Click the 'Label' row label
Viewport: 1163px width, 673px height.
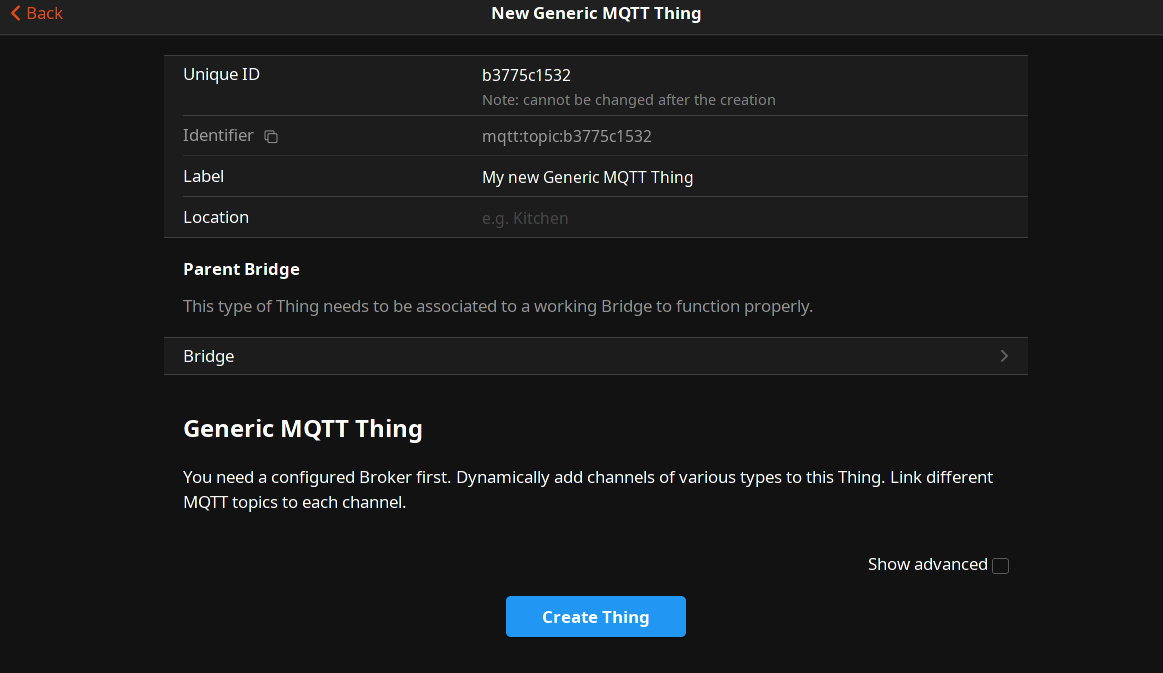(203, 176)
